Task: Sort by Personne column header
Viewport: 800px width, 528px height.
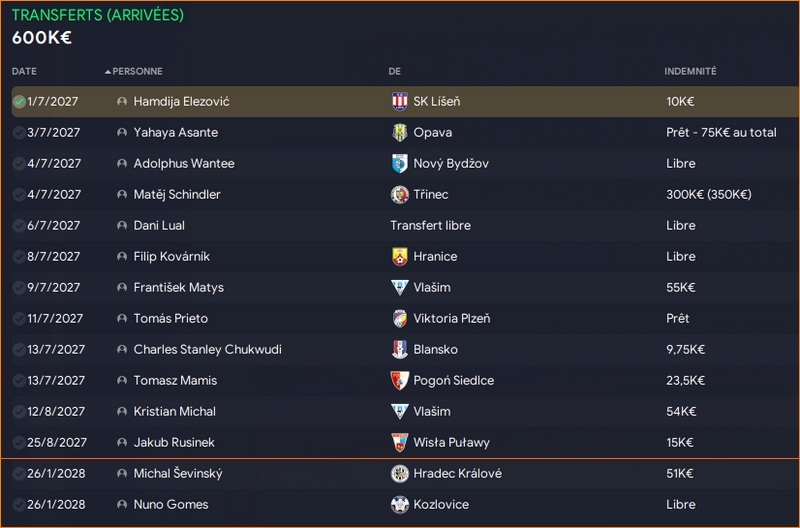Action: point(137,71)
